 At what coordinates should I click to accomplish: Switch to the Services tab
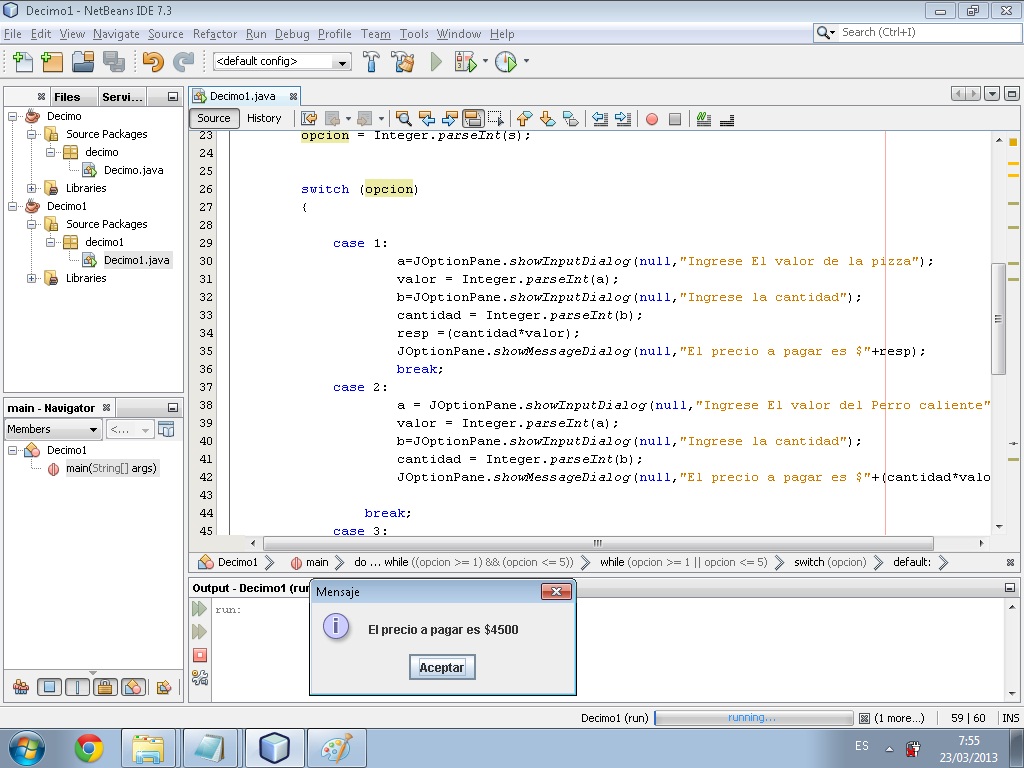coord(122,96)
